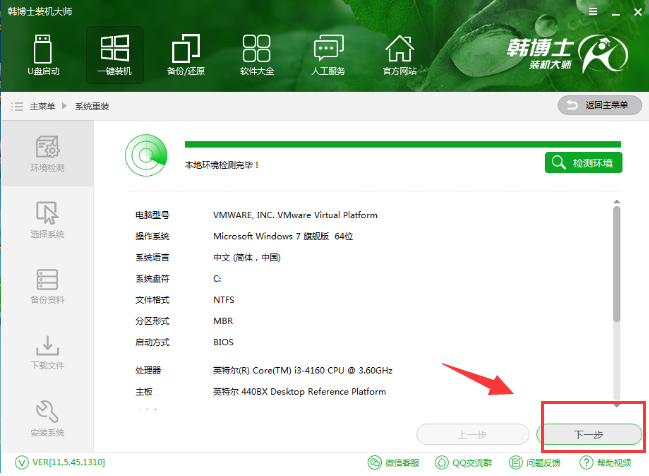Close the 韩博士装机大师 window
Screen dimensions: 649x476
[x=638, y=12]
